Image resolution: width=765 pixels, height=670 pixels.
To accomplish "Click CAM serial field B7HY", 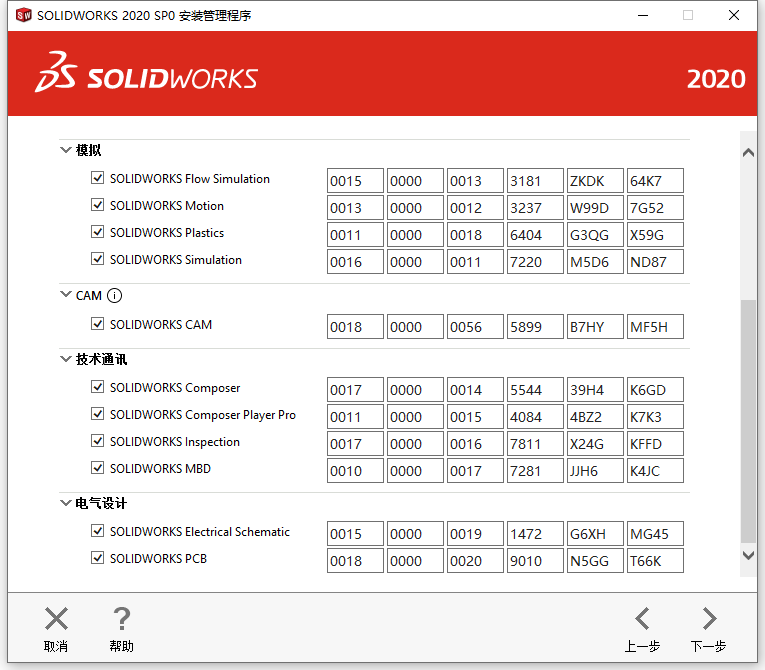I will coord(595,326).
